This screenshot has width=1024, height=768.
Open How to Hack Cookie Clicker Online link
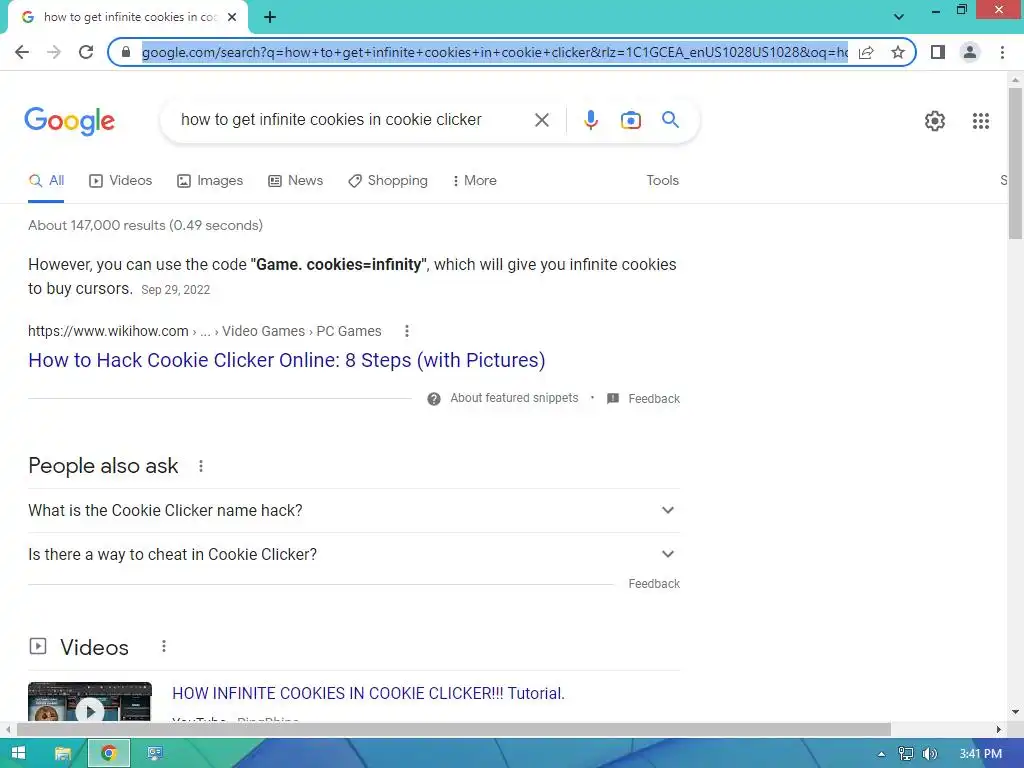coord(287,360)
